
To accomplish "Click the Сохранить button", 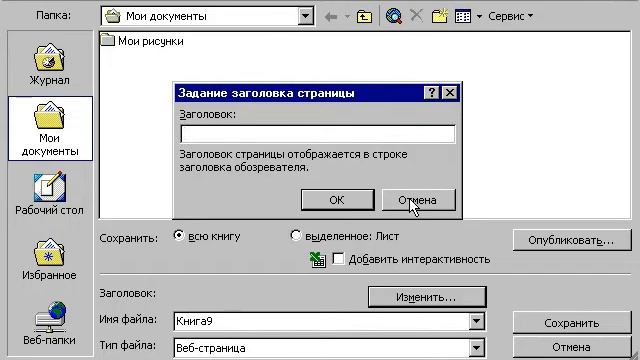I will [x=572, y=323].
